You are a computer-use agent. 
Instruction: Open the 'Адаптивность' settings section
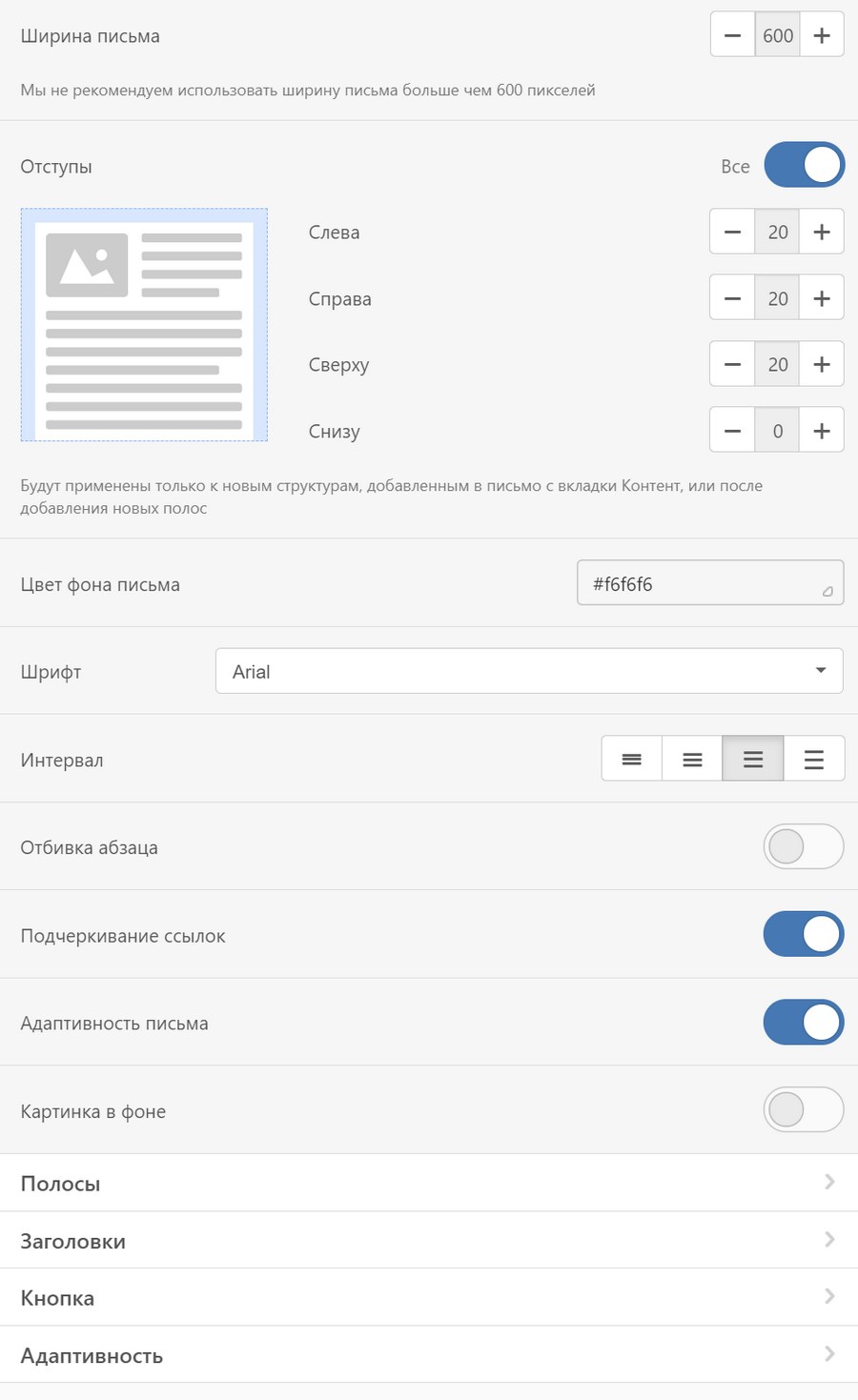(429, 1355)
